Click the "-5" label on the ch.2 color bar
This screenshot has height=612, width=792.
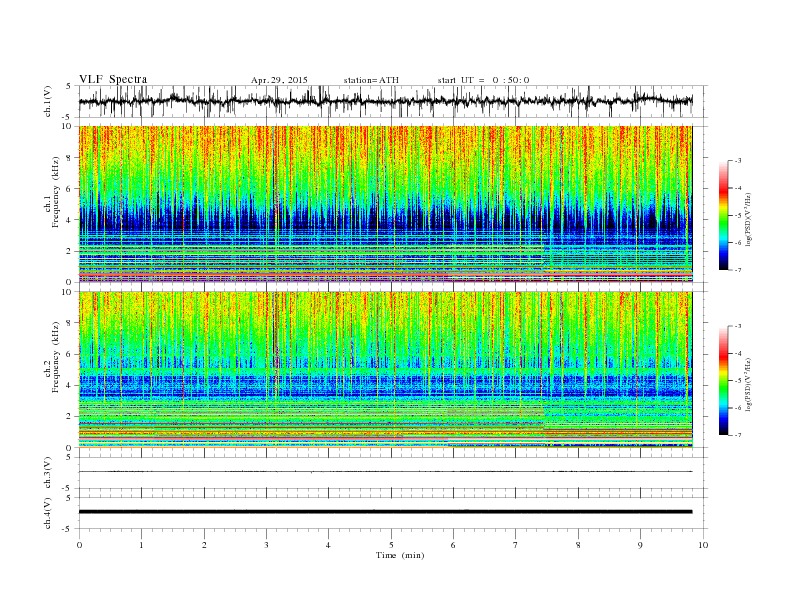tap(738, 381)
